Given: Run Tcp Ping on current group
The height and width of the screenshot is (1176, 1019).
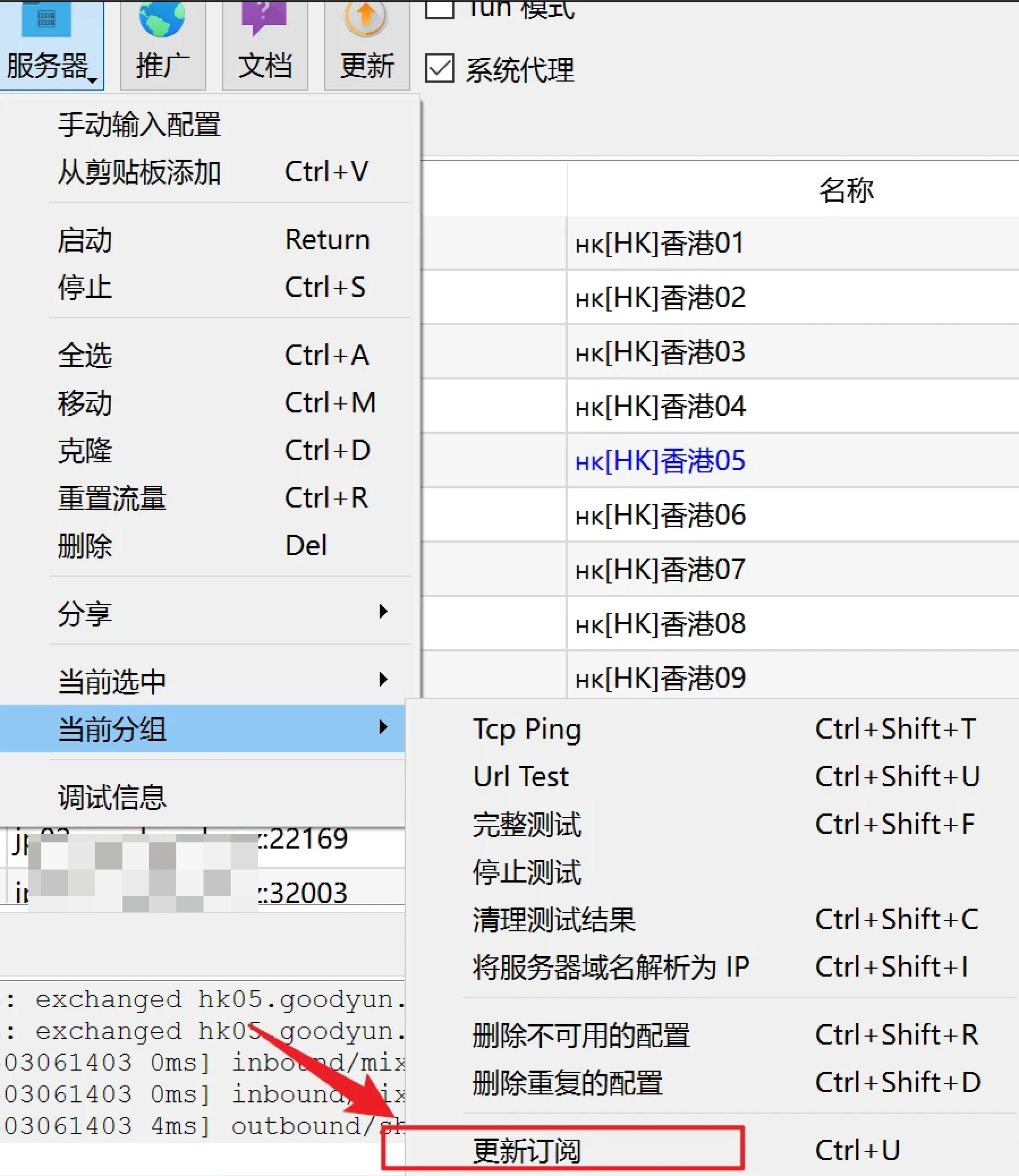Looking at the screenshot, I should (x=527, y=728).
